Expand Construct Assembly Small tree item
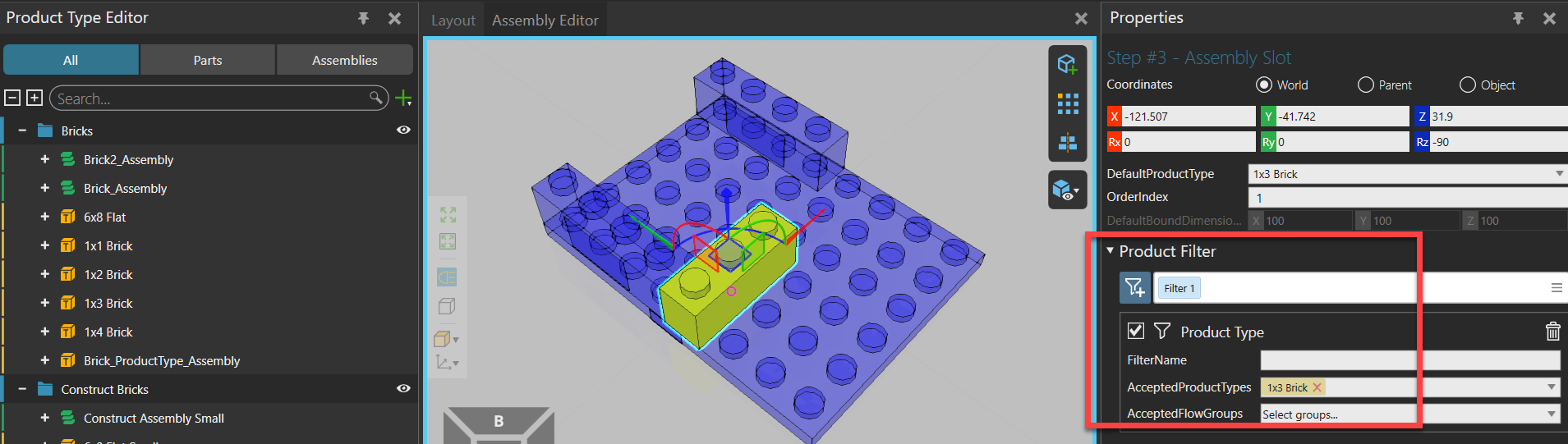 coord(45,418)
